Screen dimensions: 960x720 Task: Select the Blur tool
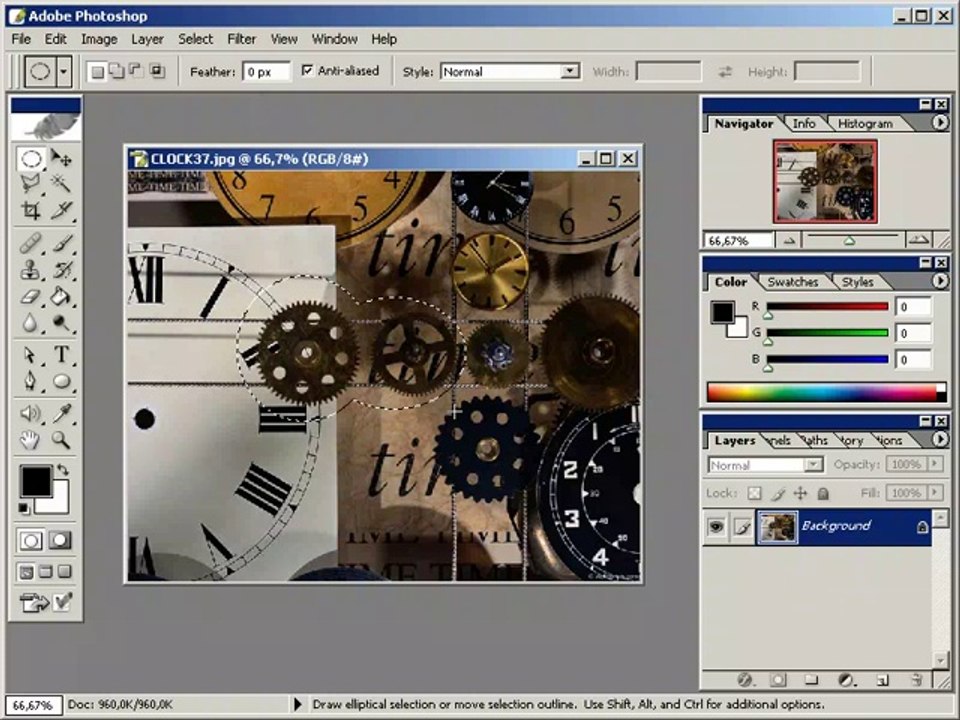tap(31, 323)
